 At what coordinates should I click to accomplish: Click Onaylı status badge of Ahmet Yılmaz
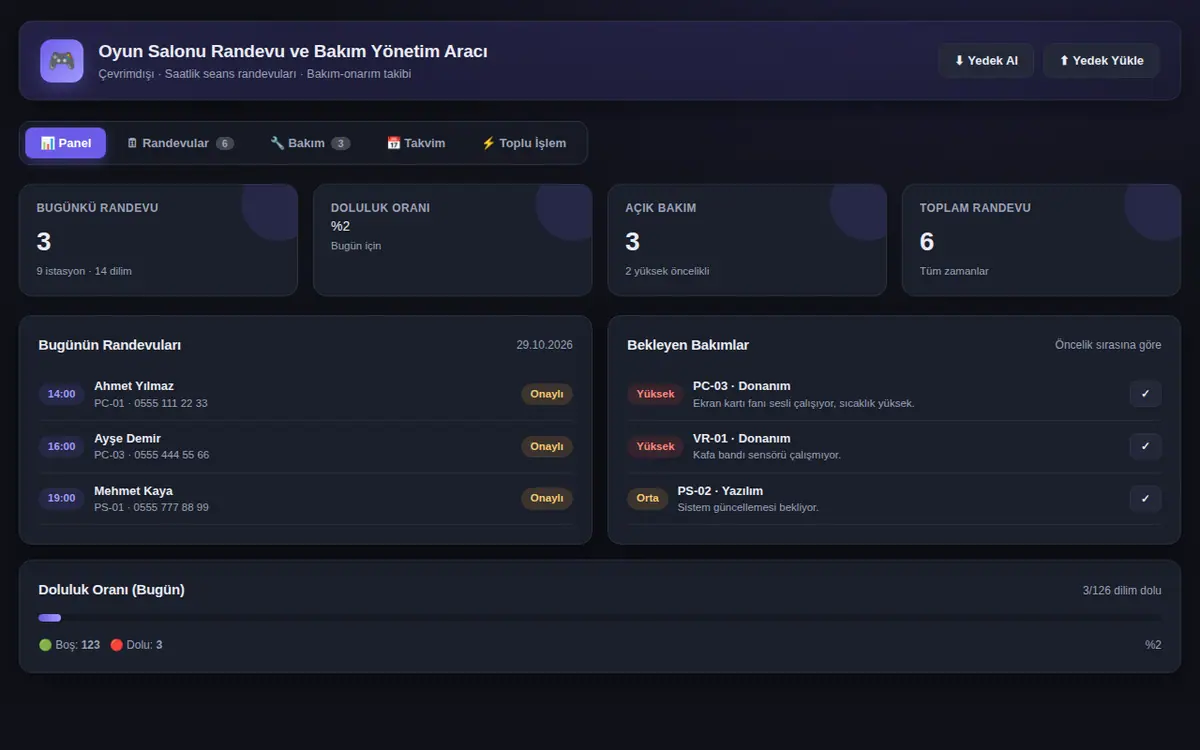pyautogui.click(x=547, y=394)
